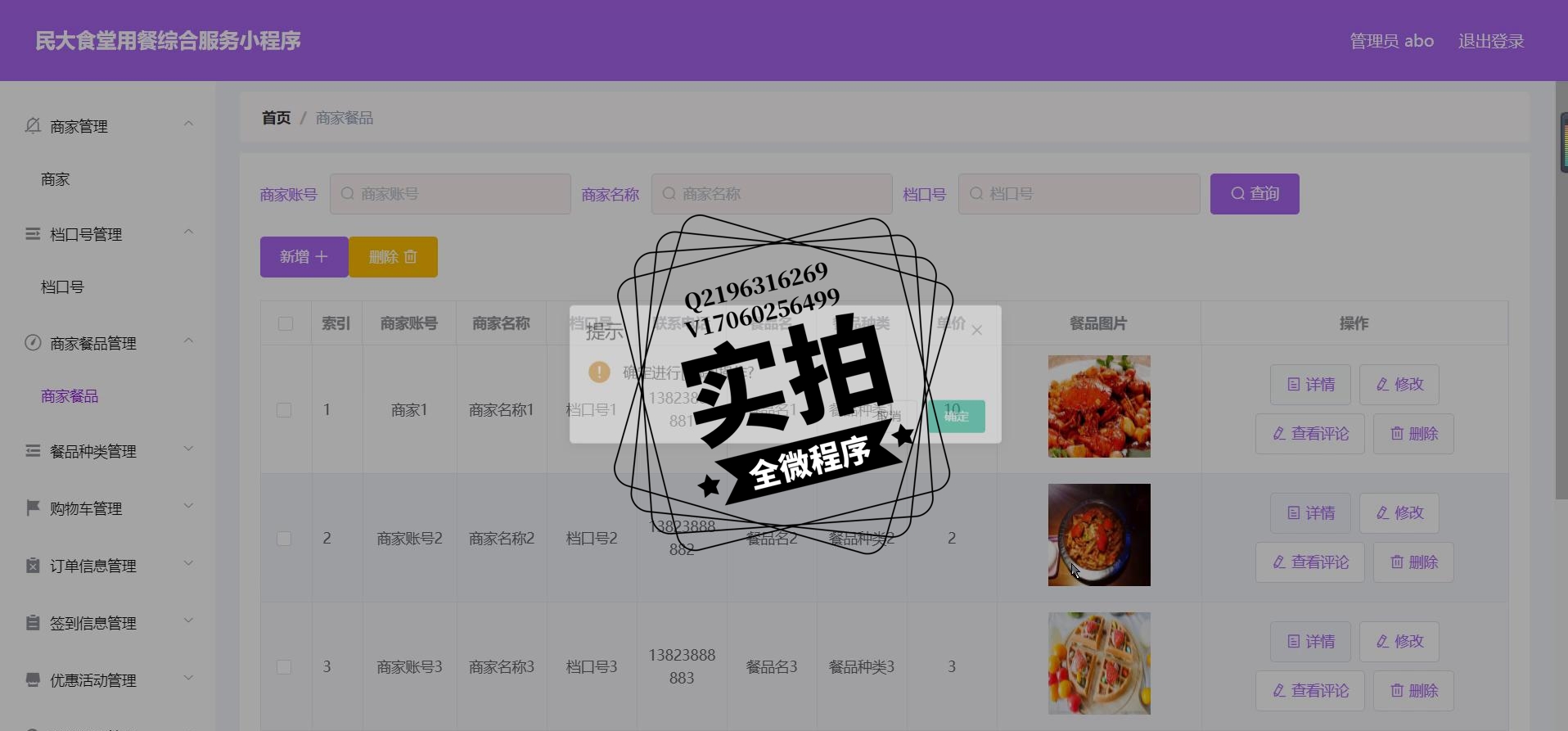Click the 档口号3 cell
Viewport: 1568px width, 731px height.
[592, 667]
